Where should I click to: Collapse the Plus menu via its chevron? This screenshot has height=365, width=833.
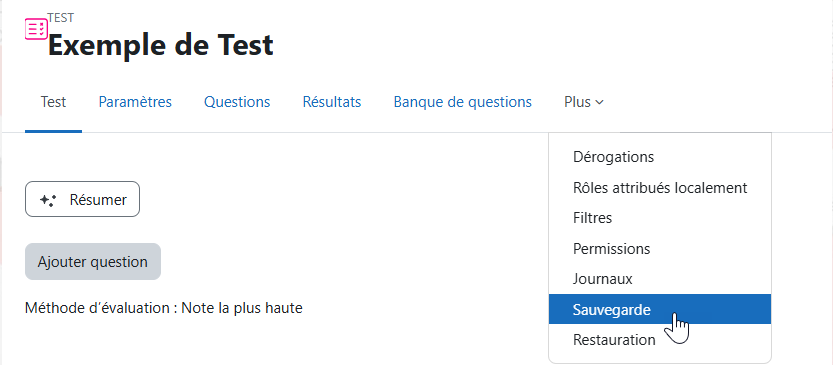pyautogui.click(x=599, y=102)
